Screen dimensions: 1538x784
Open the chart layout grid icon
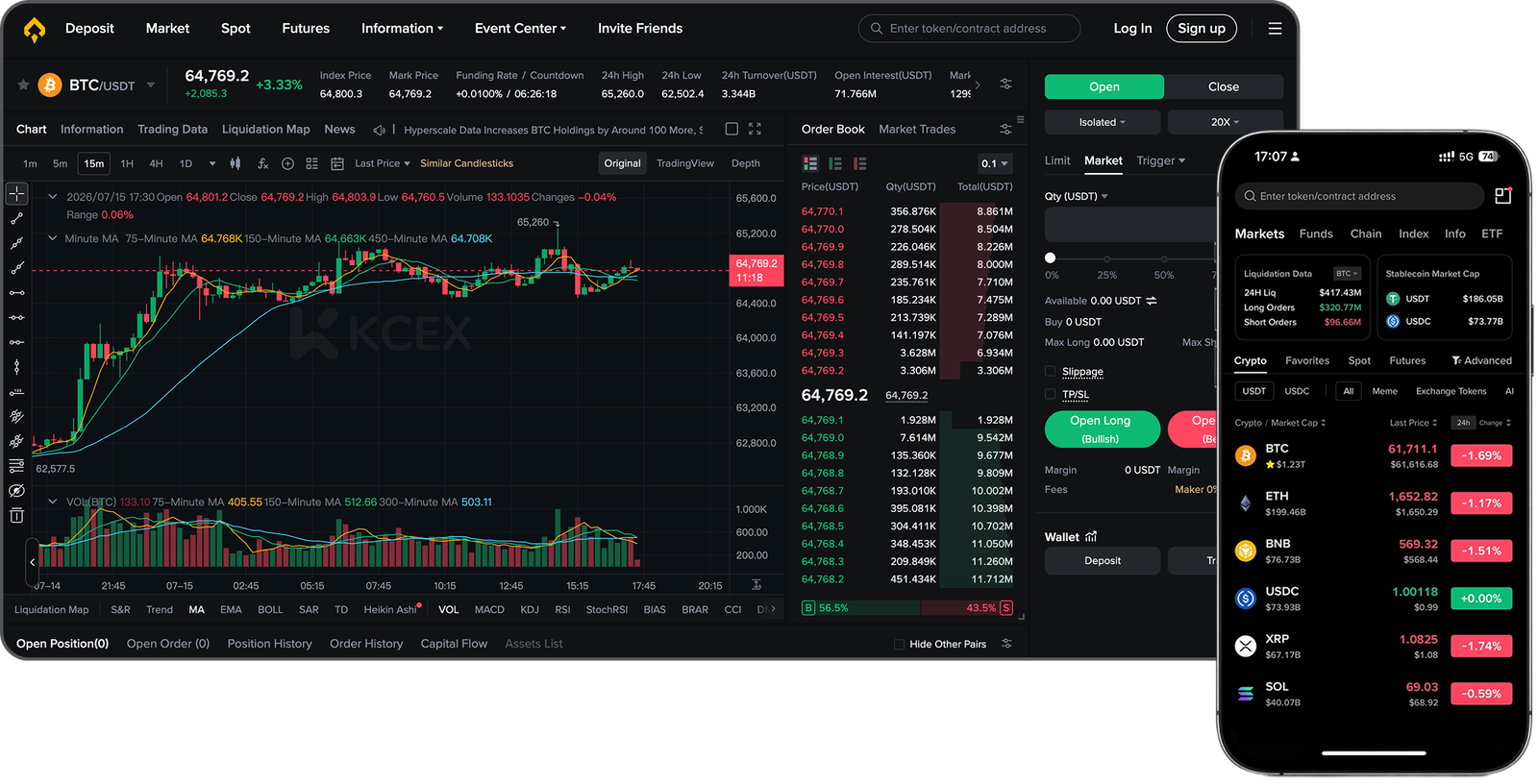point(312,163)
